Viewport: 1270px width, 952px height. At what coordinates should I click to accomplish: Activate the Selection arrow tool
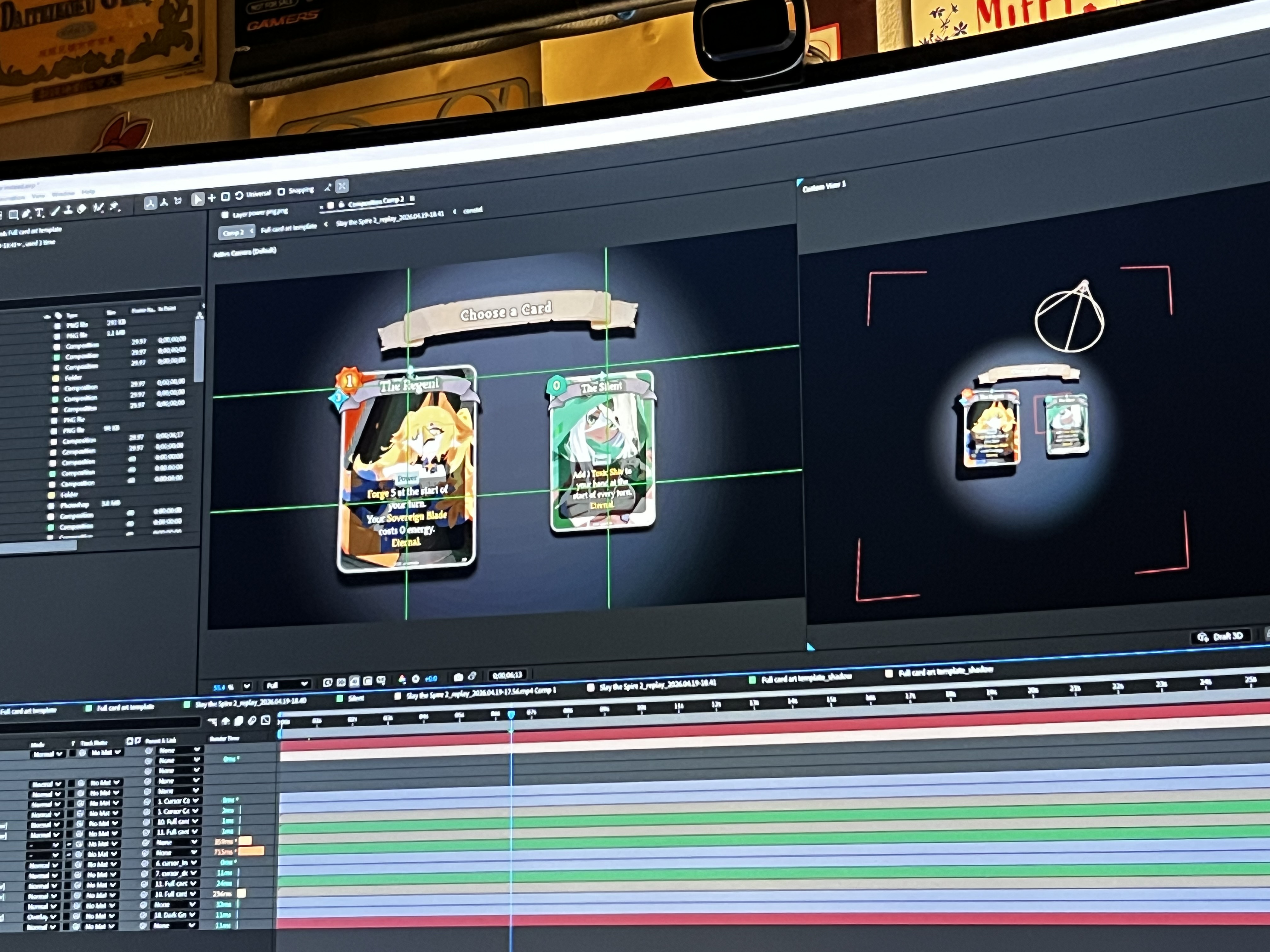[x=197, y=199]
